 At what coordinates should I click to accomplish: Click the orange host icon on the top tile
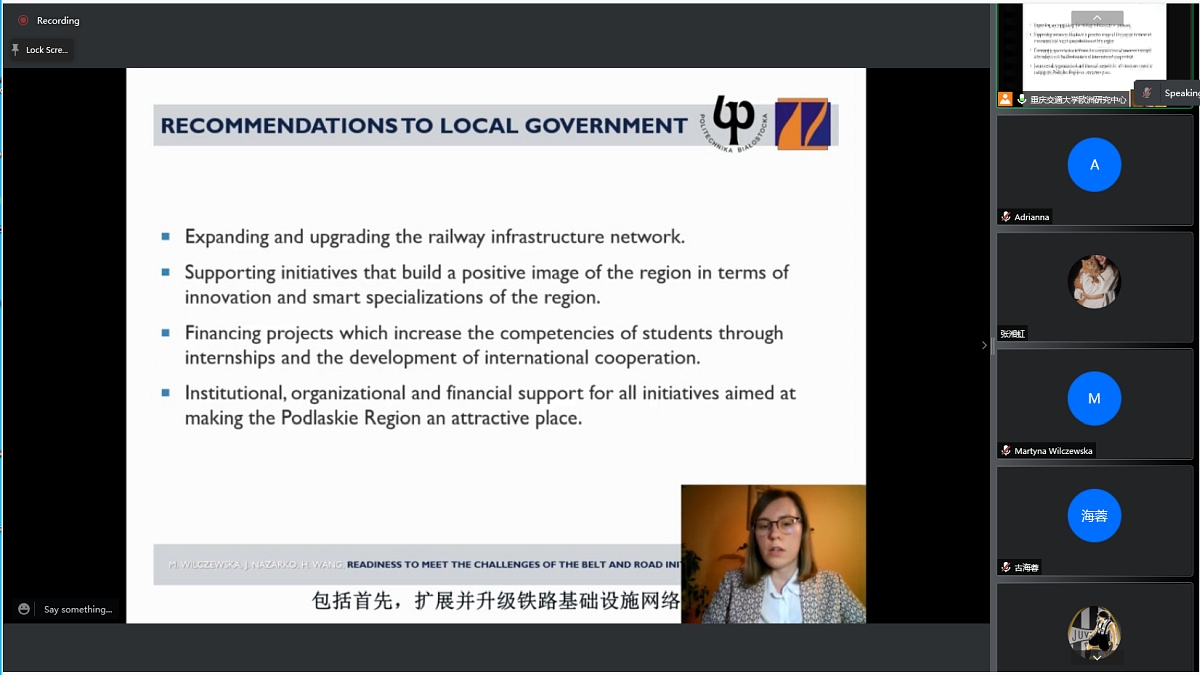click(x=1005, y=99)
